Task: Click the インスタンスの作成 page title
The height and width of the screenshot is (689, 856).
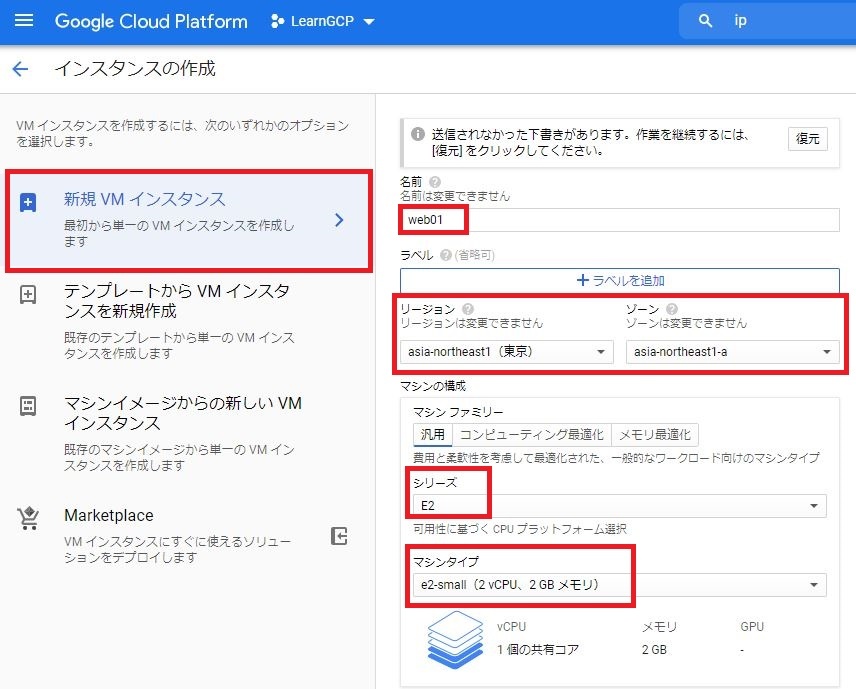Action: tap(135, 69)
